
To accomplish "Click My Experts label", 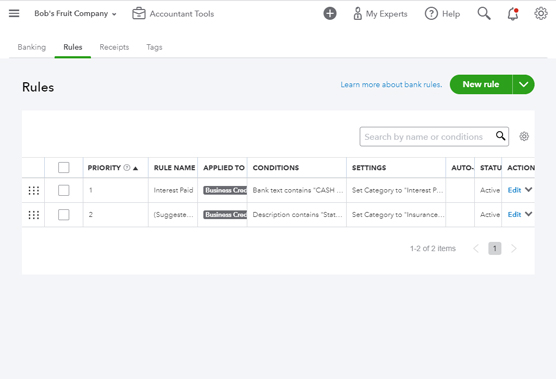I will [x=387, y=14].
